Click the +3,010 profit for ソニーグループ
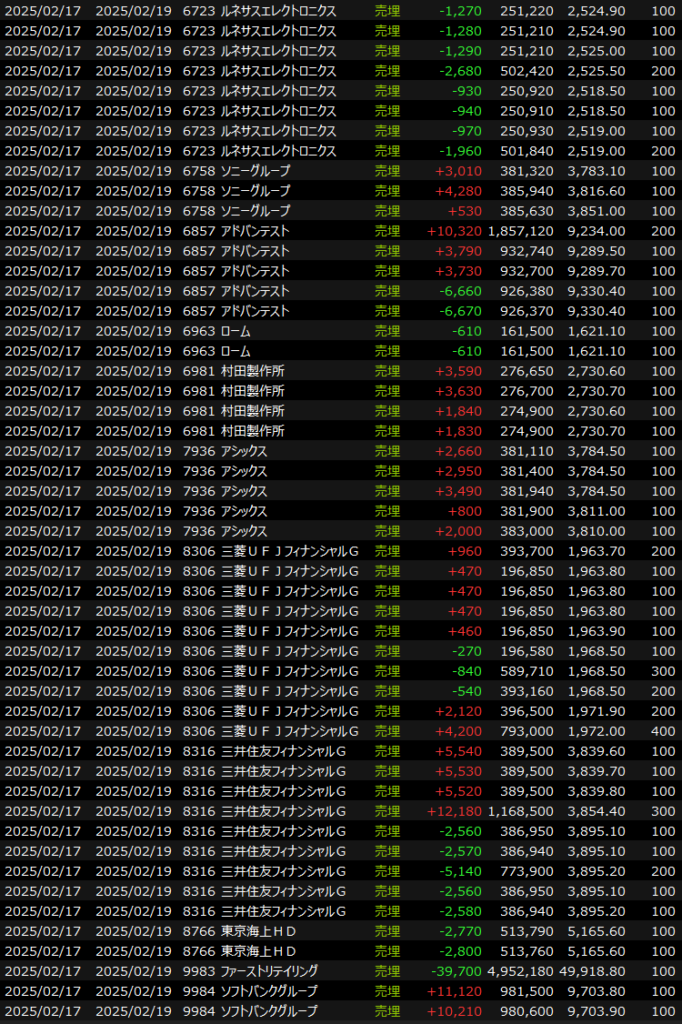Image resolution: width=682 pixels, height=1024 pixels. coord(459,171)
